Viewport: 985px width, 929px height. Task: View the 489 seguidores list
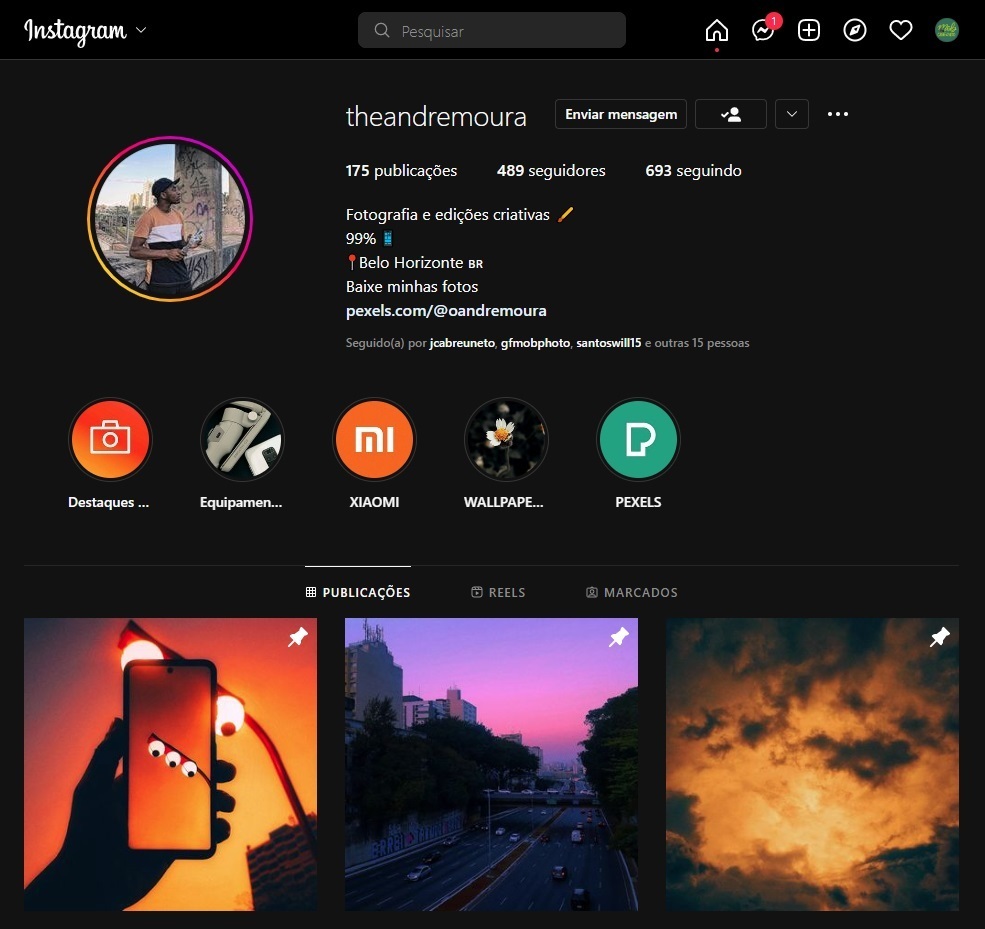551,171
